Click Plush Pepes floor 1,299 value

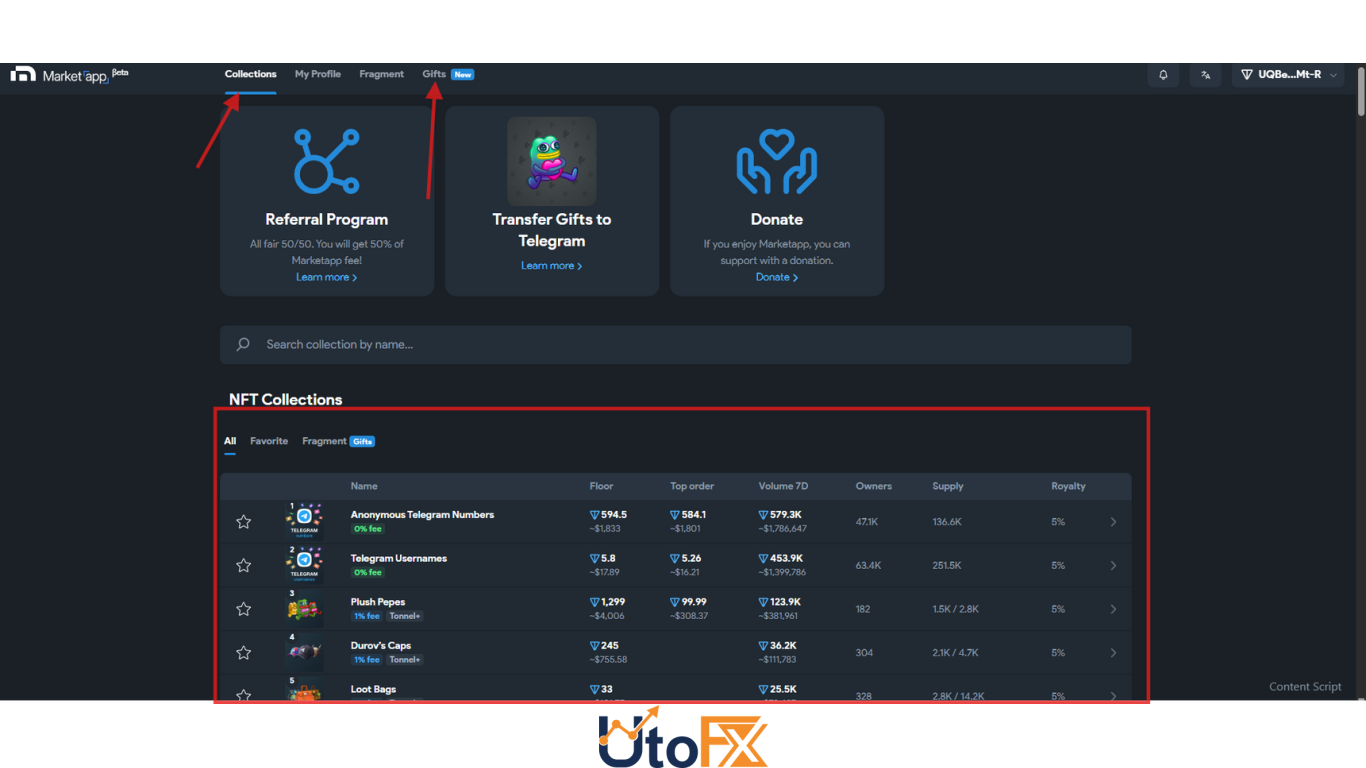point(607,602)
